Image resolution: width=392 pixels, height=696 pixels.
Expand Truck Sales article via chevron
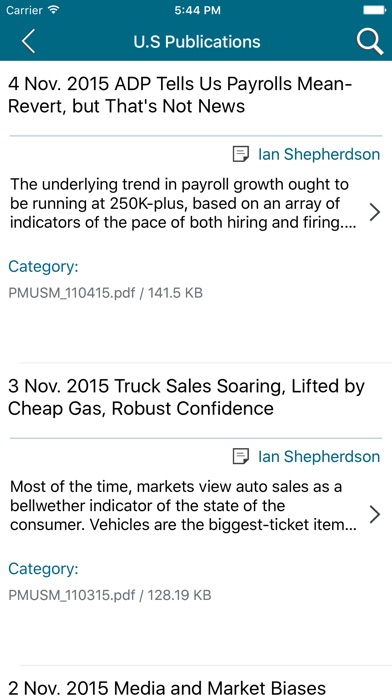[x=375, y=515]
